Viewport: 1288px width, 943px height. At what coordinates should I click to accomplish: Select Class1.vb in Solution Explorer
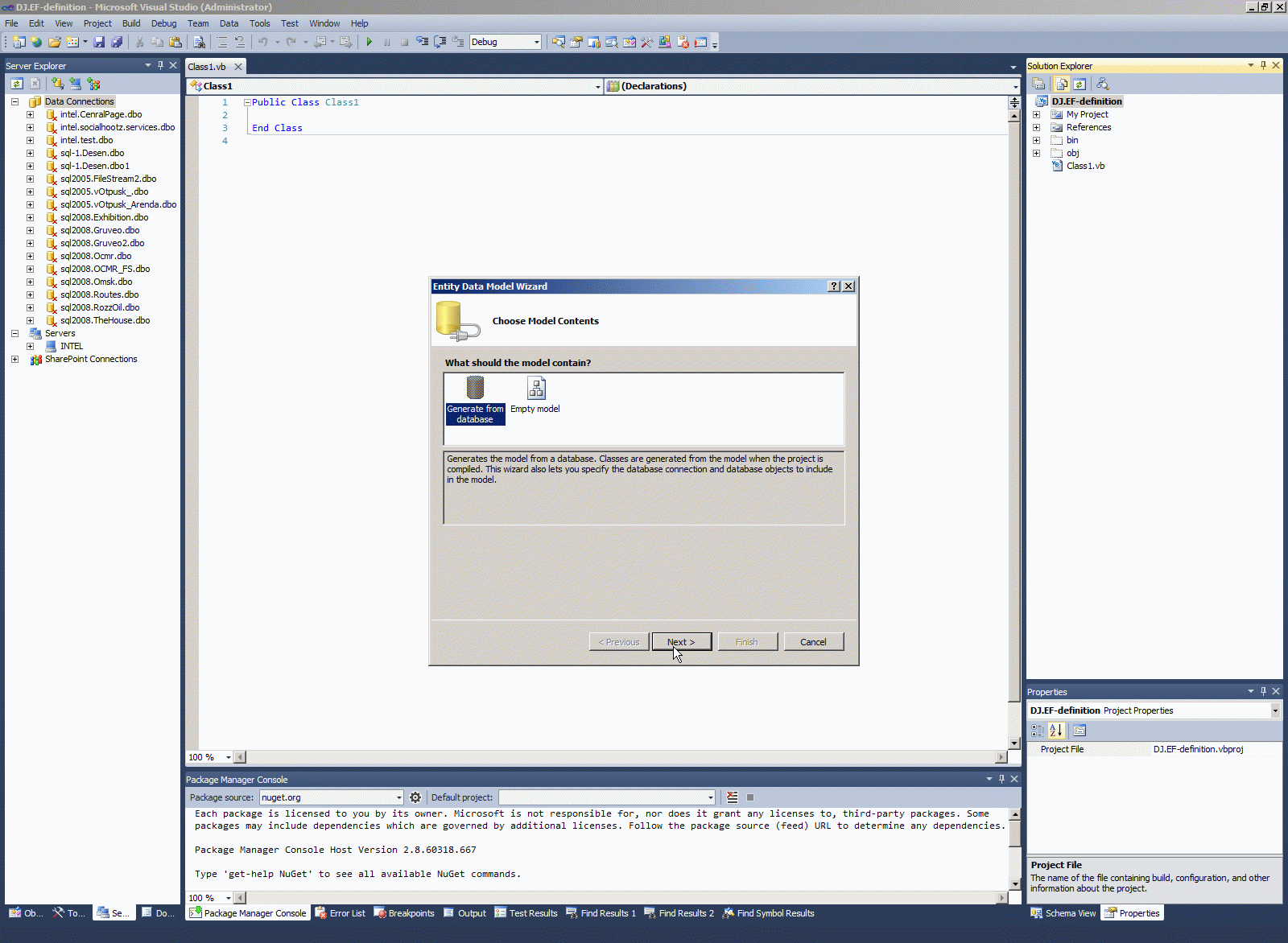1085,166
